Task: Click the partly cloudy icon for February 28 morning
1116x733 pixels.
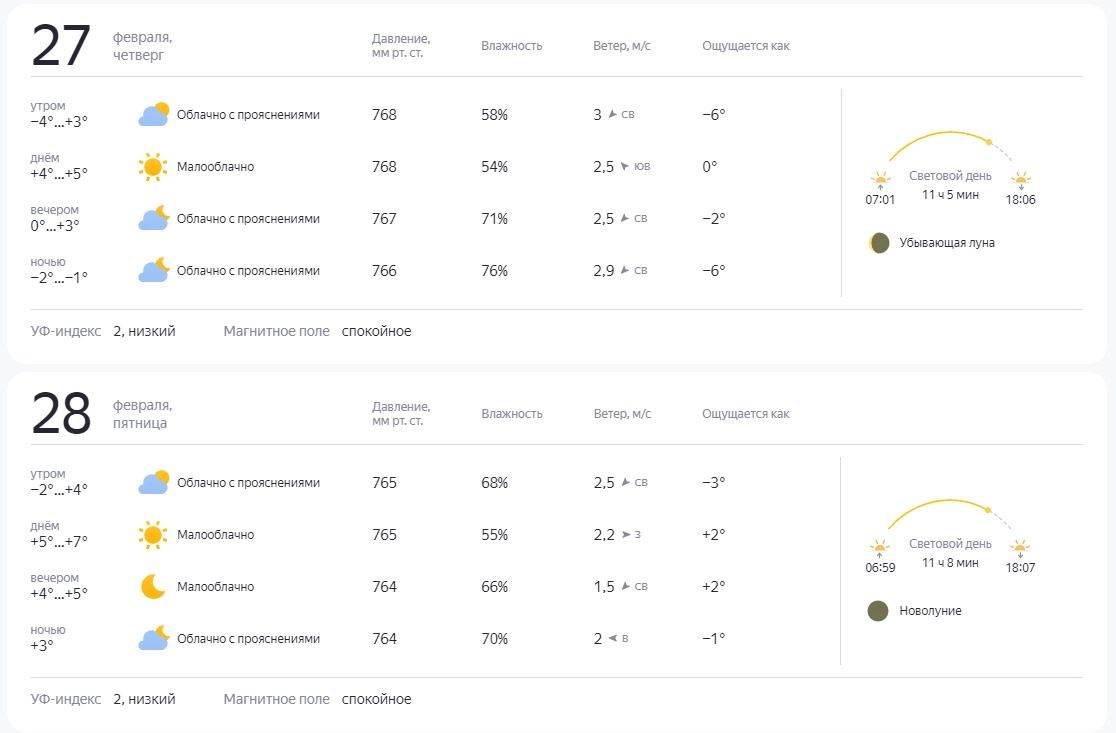Action: pyautogui.click(x=153, y=483)
